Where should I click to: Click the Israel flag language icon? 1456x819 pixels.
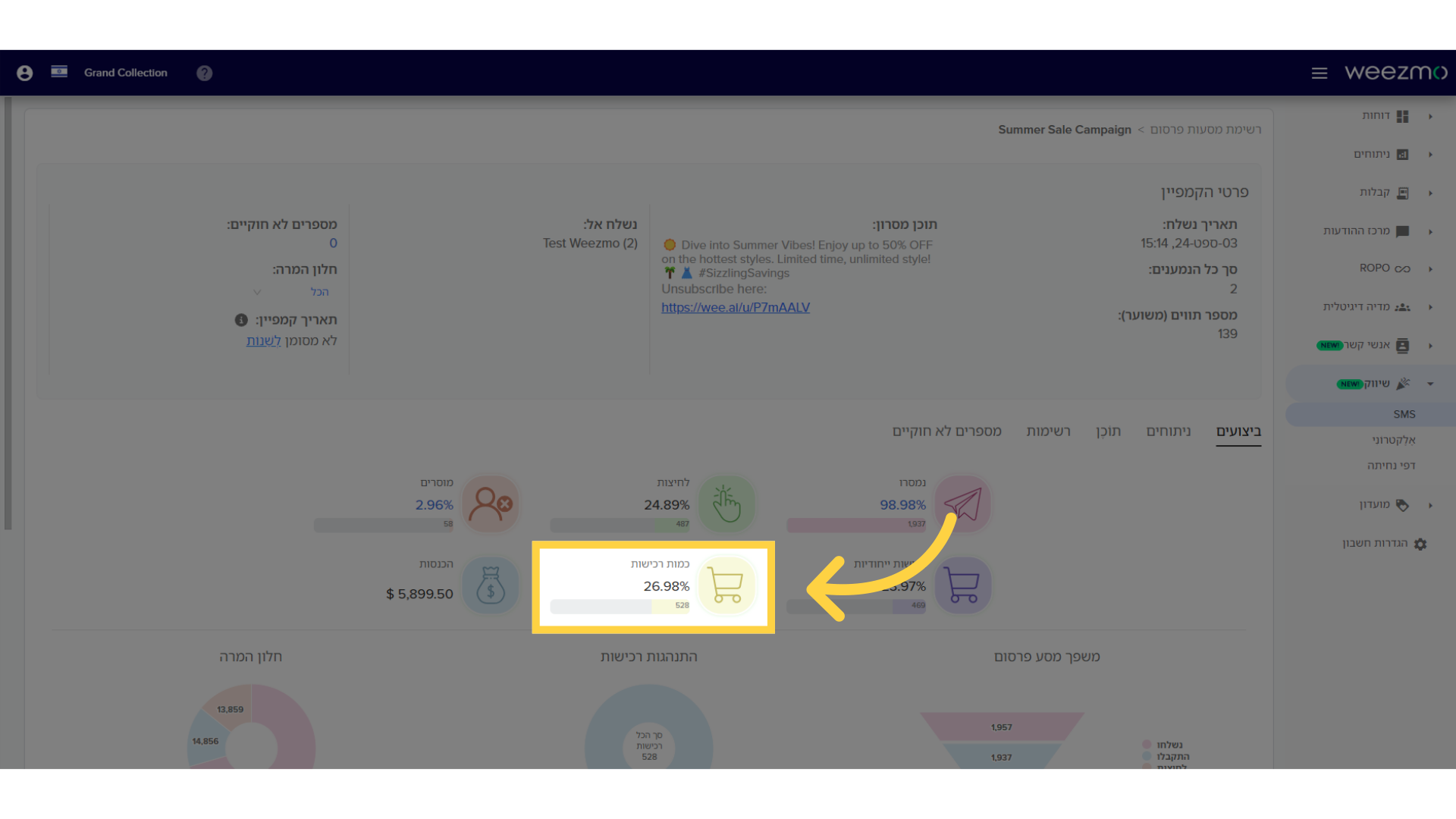59,71
